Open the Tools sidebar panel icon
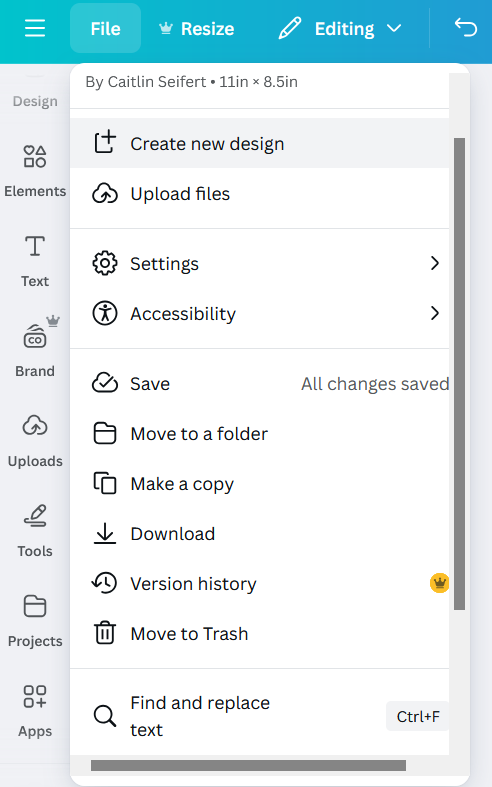Image resolution: width=492 pixels, height=787 pixels. [35, 515]
